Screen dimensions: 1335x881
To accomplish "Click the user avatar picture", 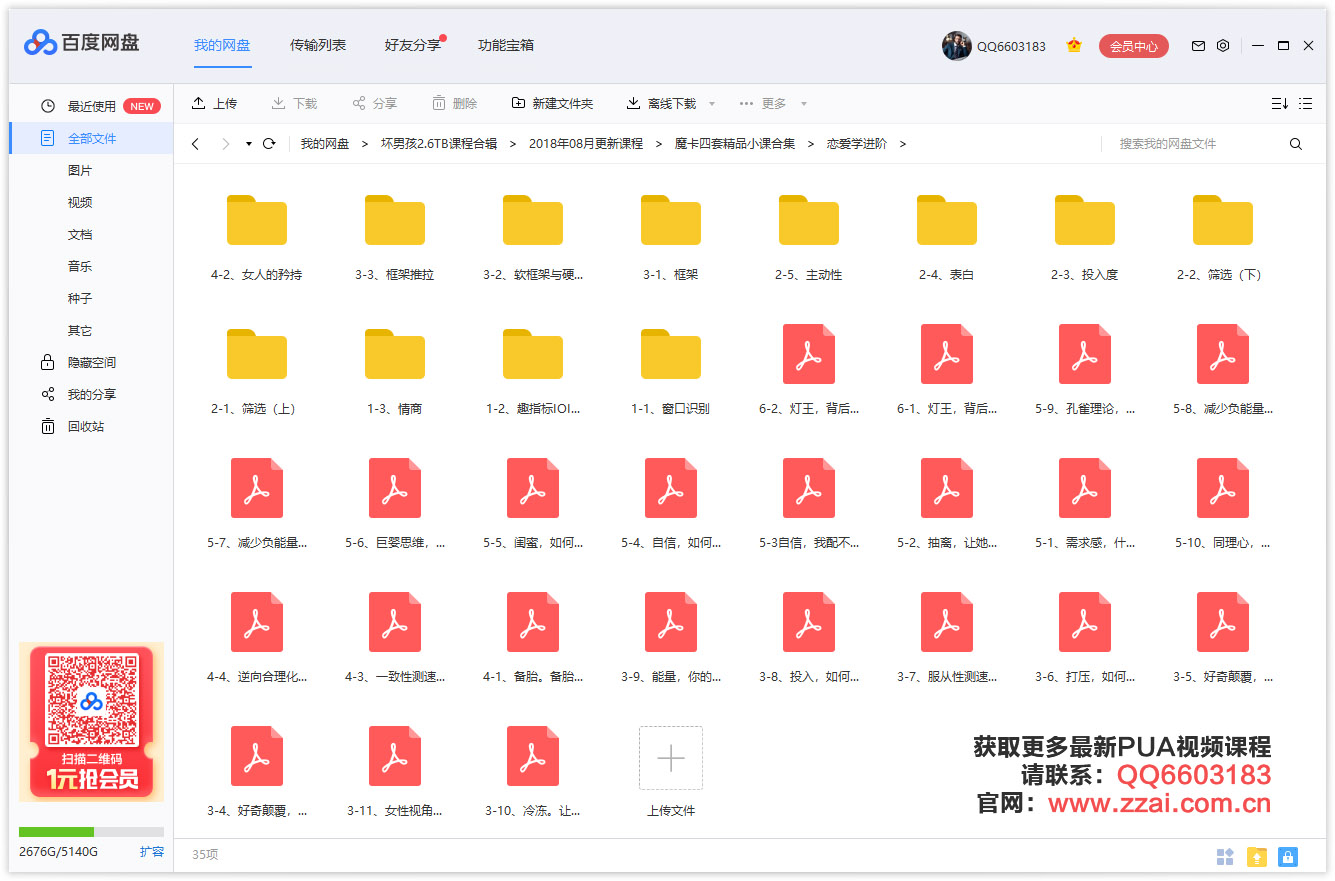I will [957, 46].
